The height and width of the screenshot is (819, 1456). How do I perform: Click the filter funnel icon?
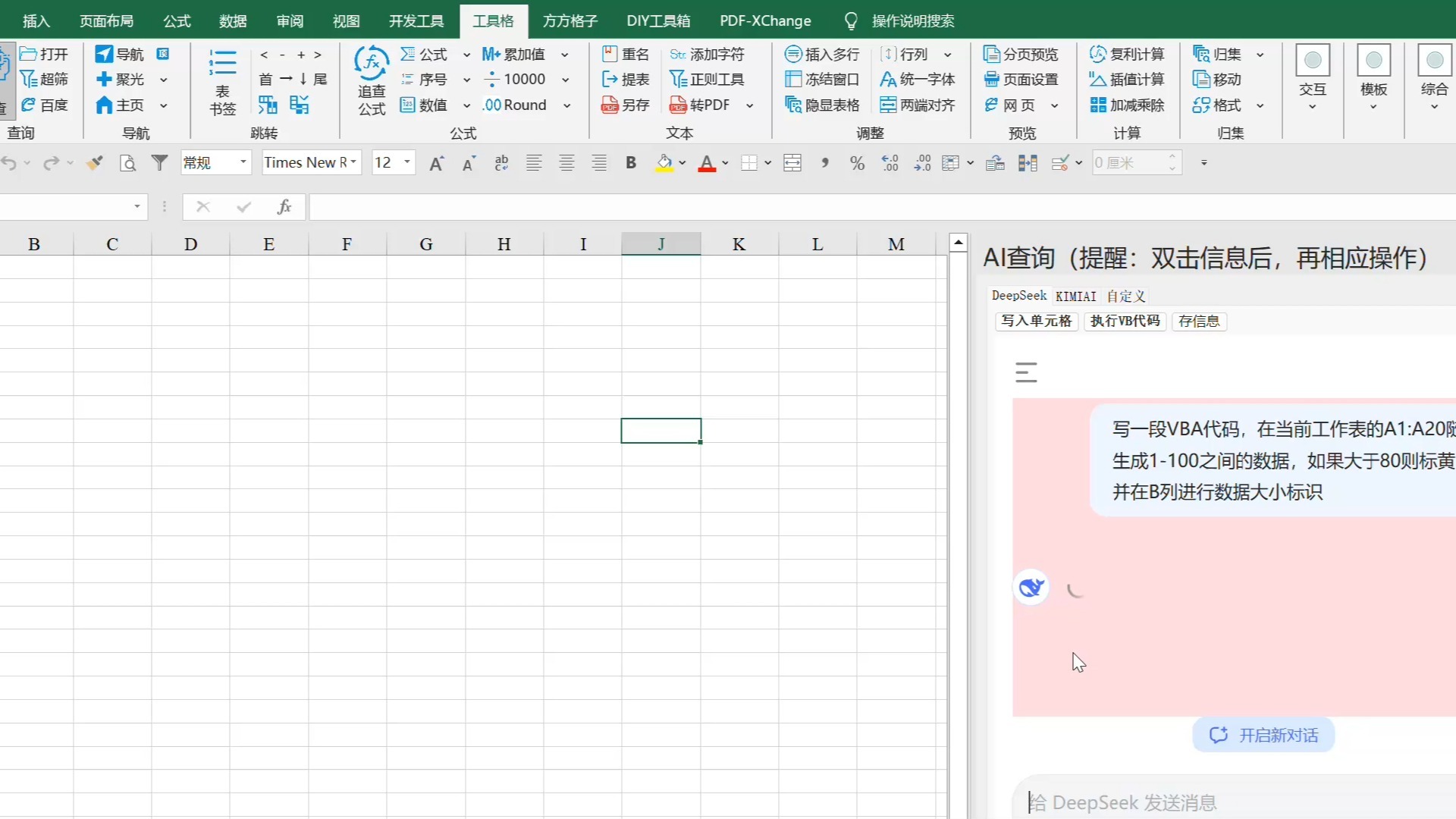click(159, 163)
